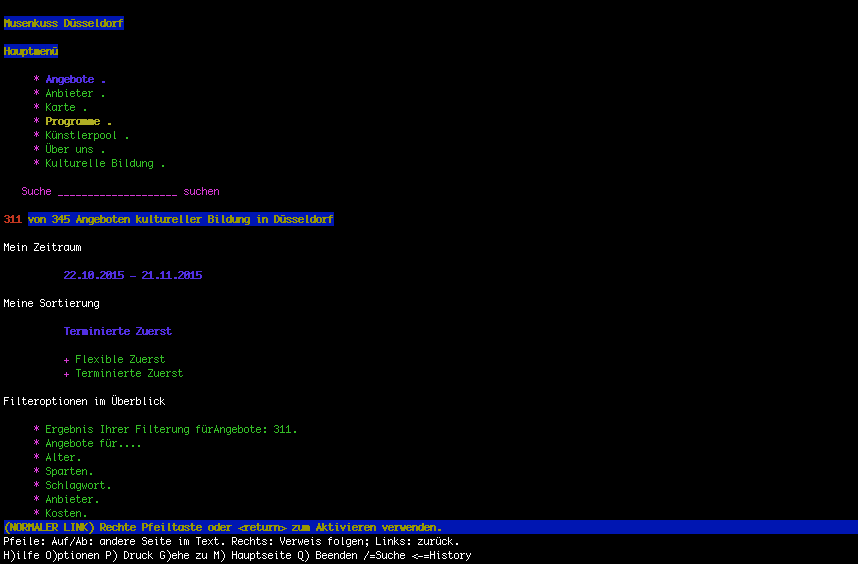Select the Karte menu entry
Screen dimensions: 858x564
(60, 107)
